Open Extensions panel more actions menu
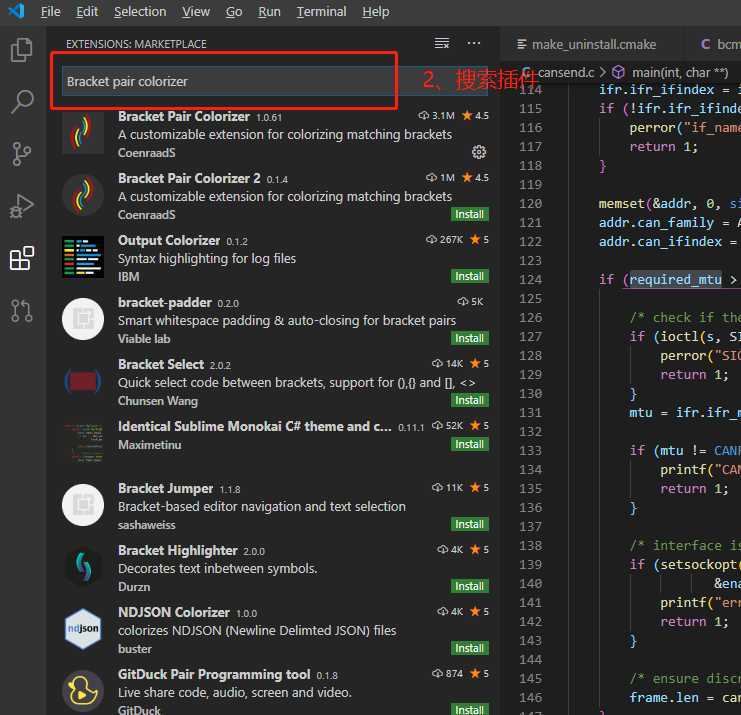The height and width of the screenshot is (715, 741). click(x=474, y=43)
